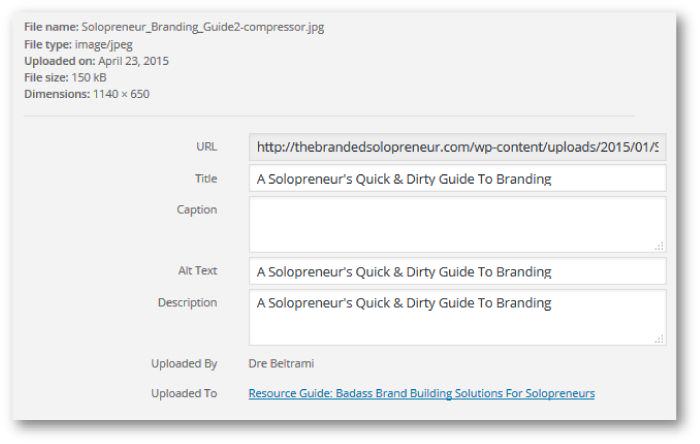Screen dimensions: 700x444
Task: Click the Caption label
Action: 195,210
